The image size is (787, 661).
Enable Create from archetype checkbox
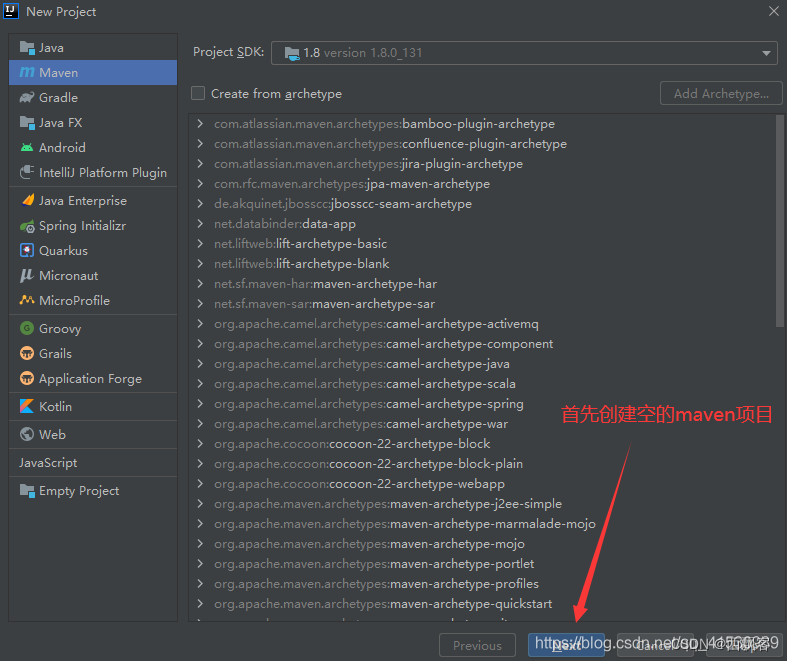[198, 93]
